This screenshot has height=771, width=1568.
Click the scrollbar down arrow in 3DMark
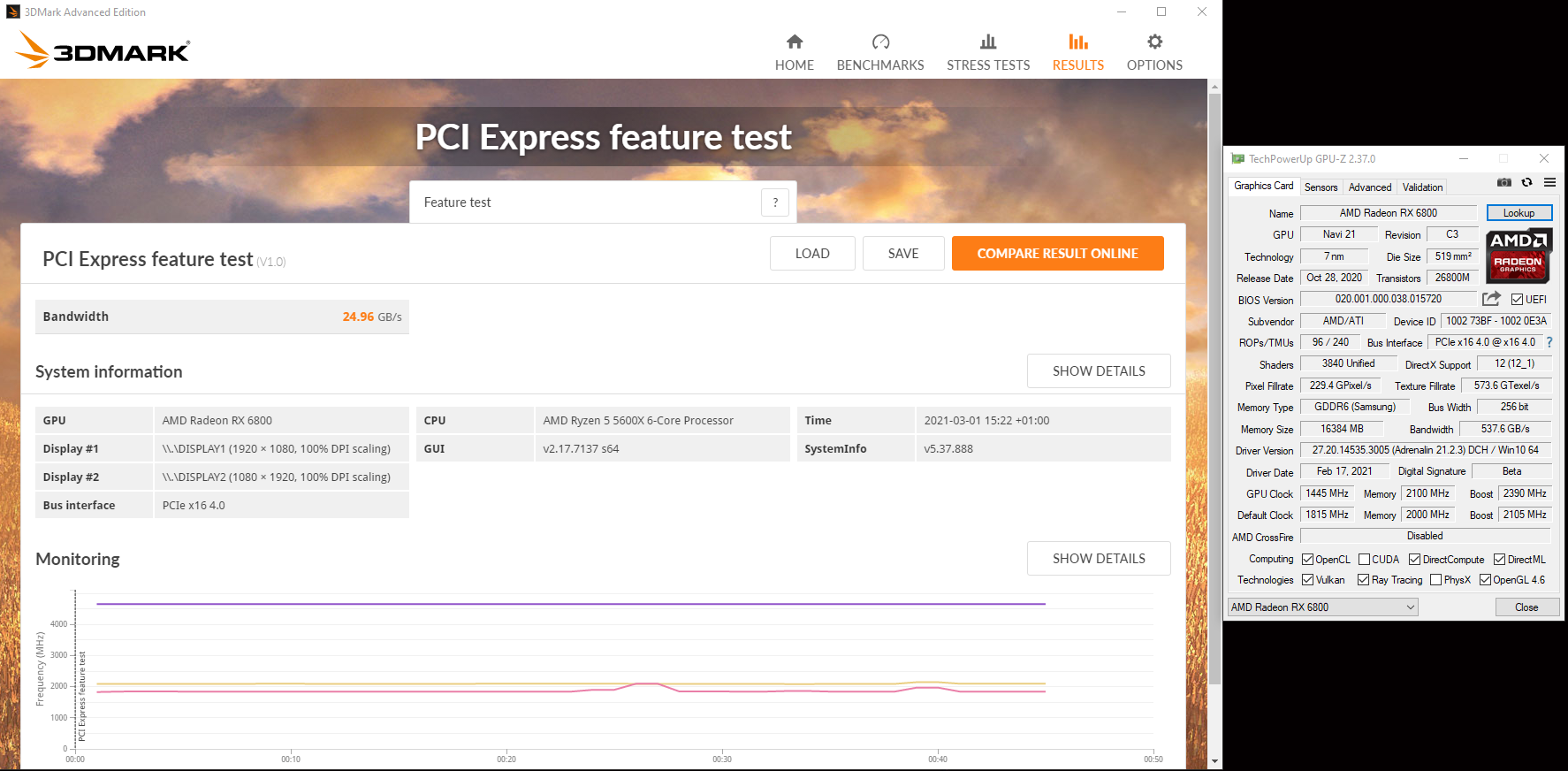pyautogui.click(x=1214, y=761)
